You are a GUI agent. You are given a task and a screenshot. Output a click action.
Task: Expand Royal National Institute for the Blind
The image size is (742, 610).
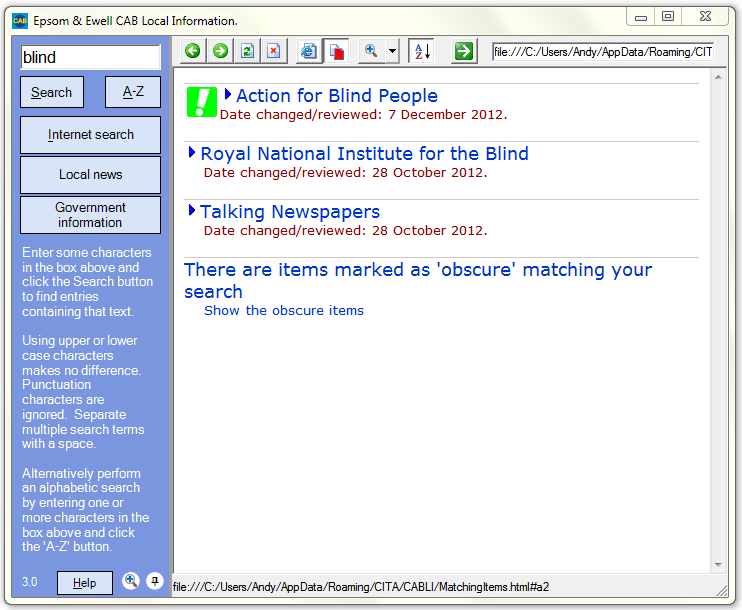(x=192, y=152)
